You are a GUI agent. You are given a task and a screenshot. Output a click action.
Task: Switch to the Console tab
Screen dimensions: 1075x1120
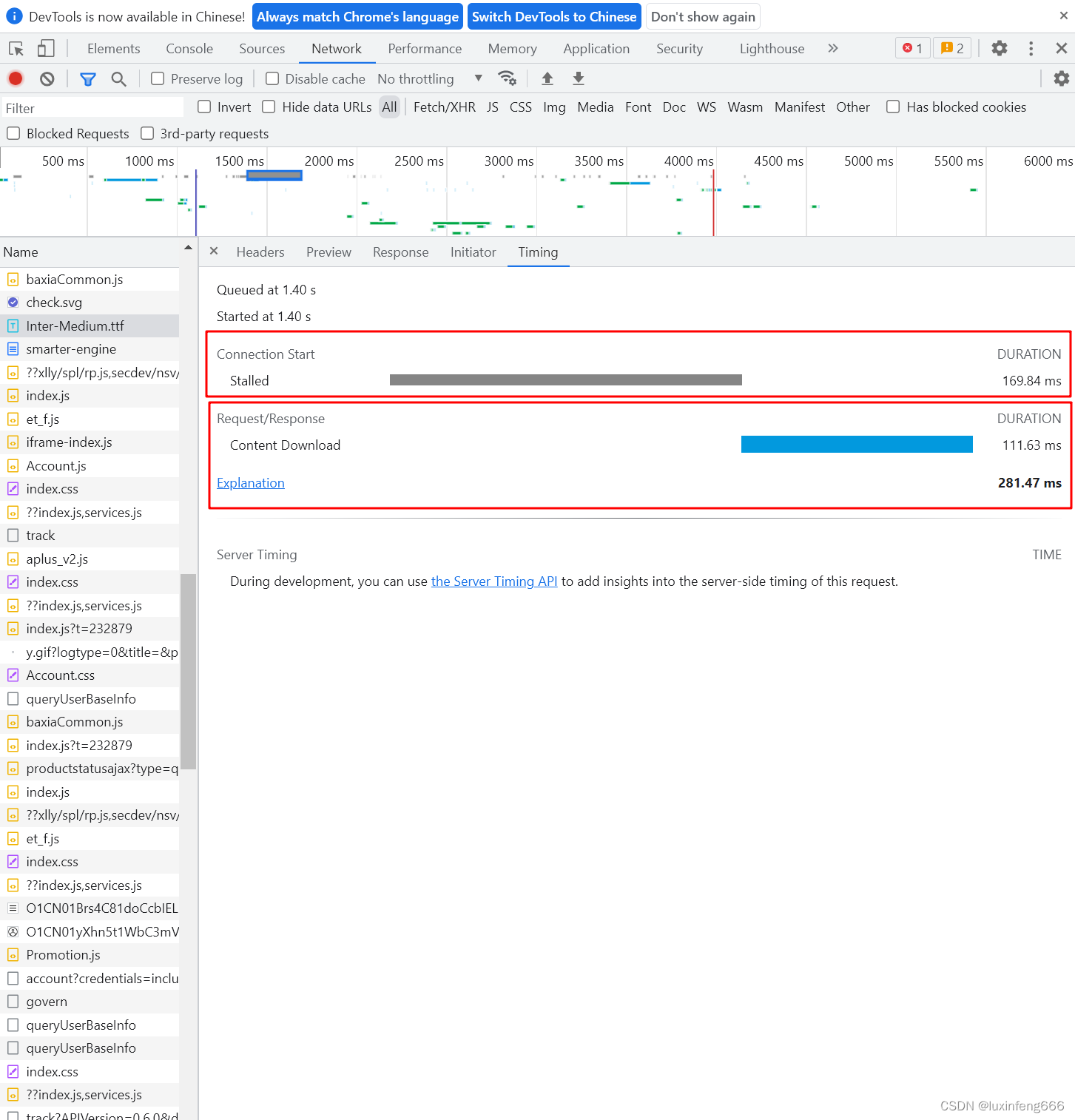tap(189, 49)
